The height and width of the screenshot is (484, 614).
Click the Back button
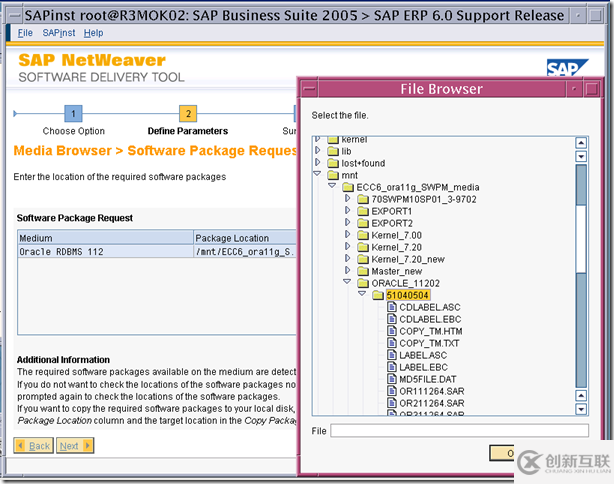34,446
